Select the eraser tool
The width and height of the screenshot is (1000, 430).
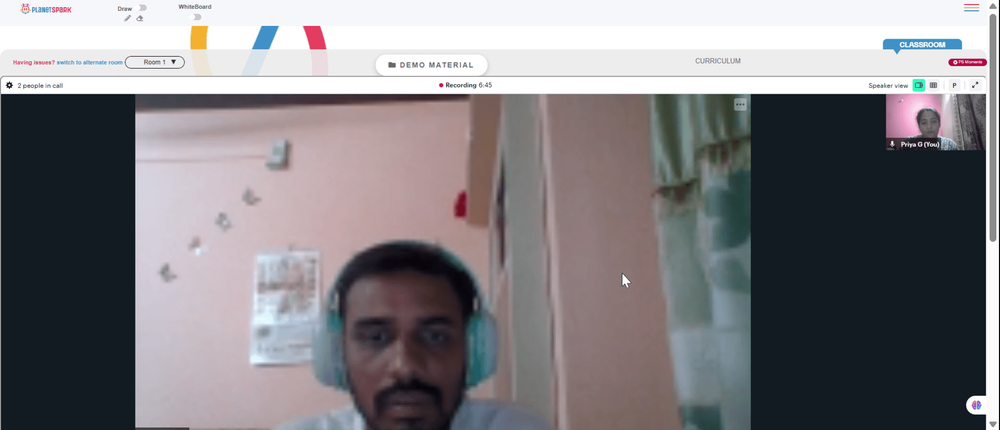pyautogui.click(x=140, y=19)
